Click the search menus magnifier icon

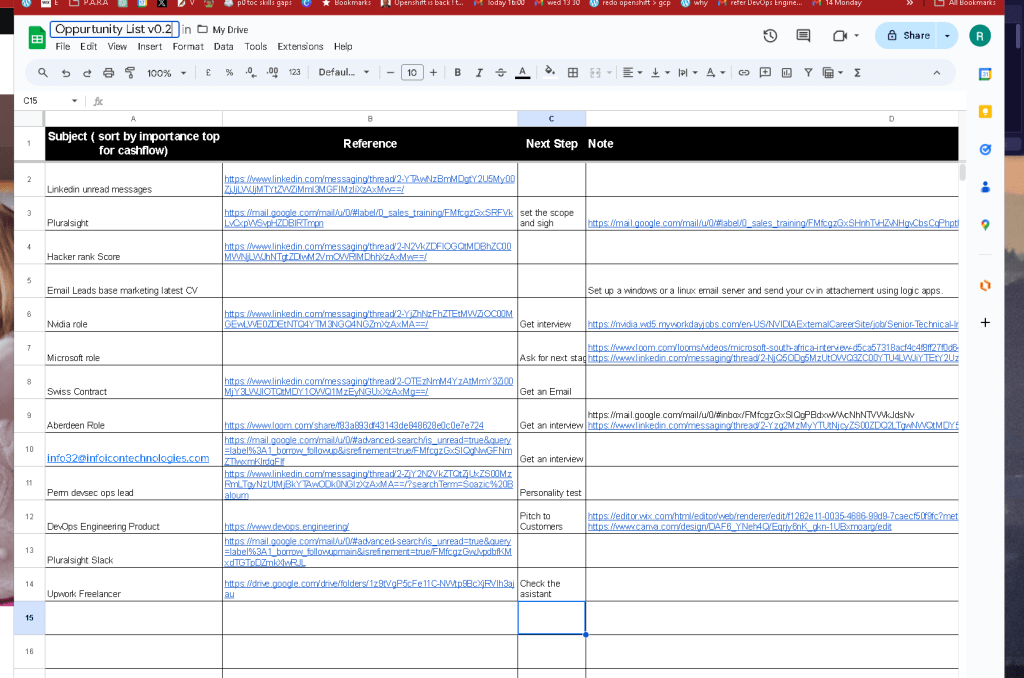pyautogui.click(x=42, y=73)
